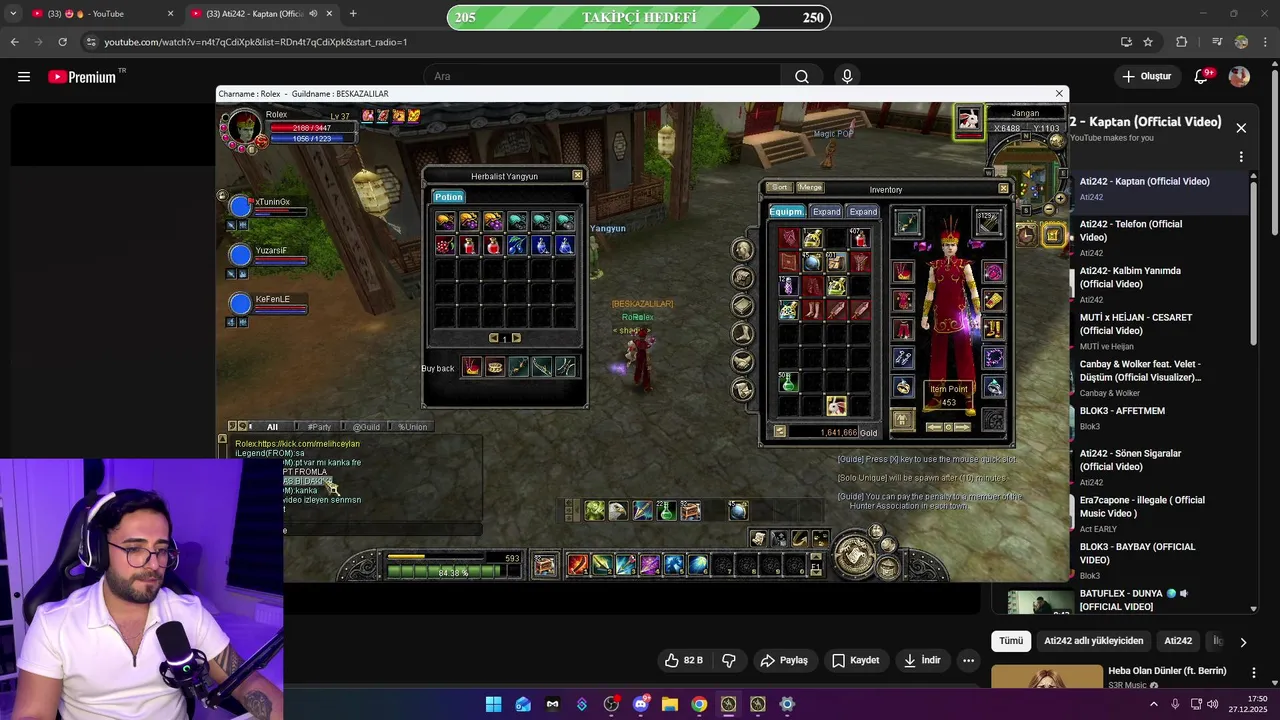Click the İndir download button
The width and height of the screenshot is (1280, 720).
pyautogui.click(x=922, y=660)
